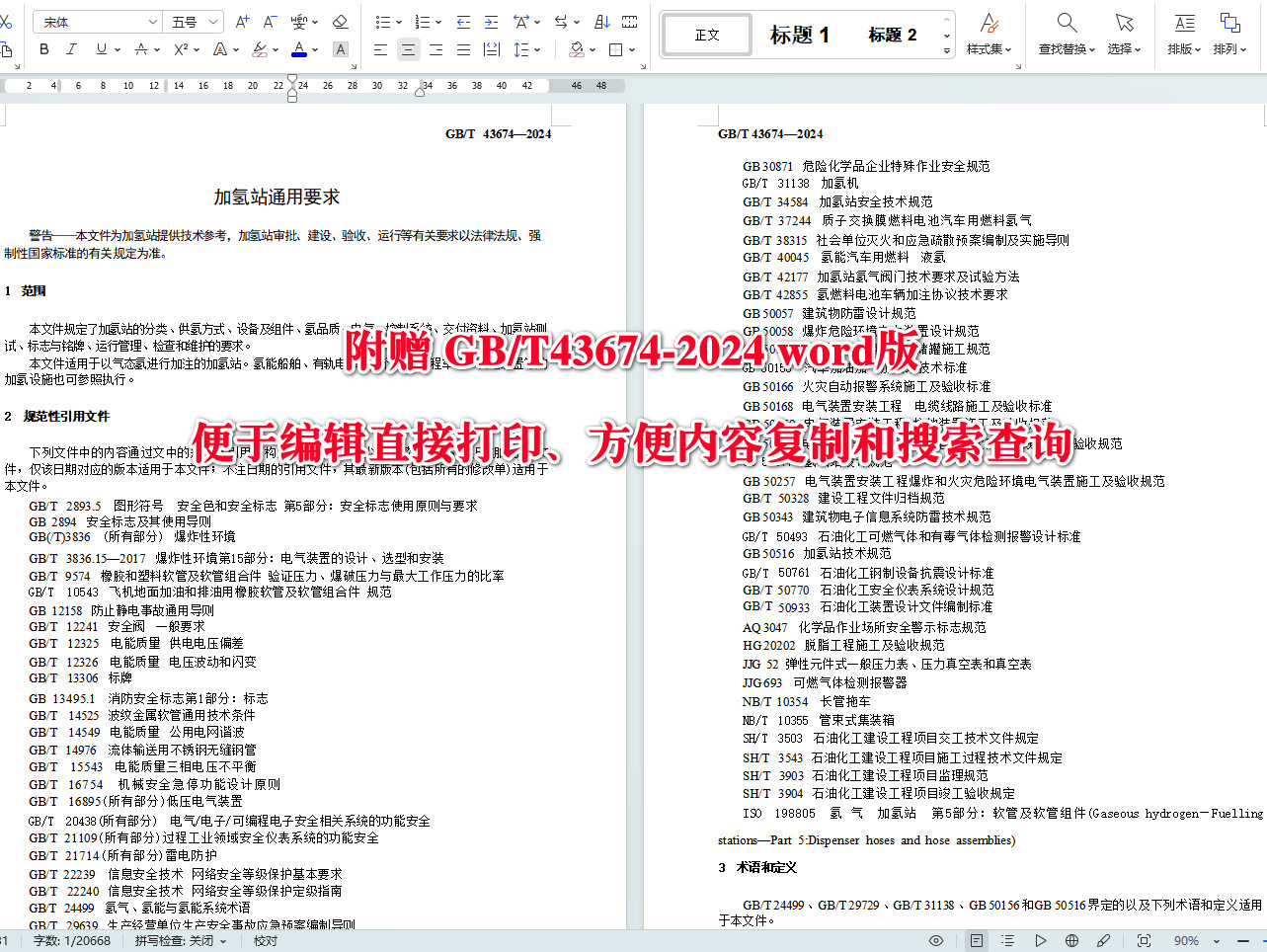The width and height of the screenshot is (1267, 952).
Task: Open the paragraph settings dialog launcher
Action: click(643, 66)
